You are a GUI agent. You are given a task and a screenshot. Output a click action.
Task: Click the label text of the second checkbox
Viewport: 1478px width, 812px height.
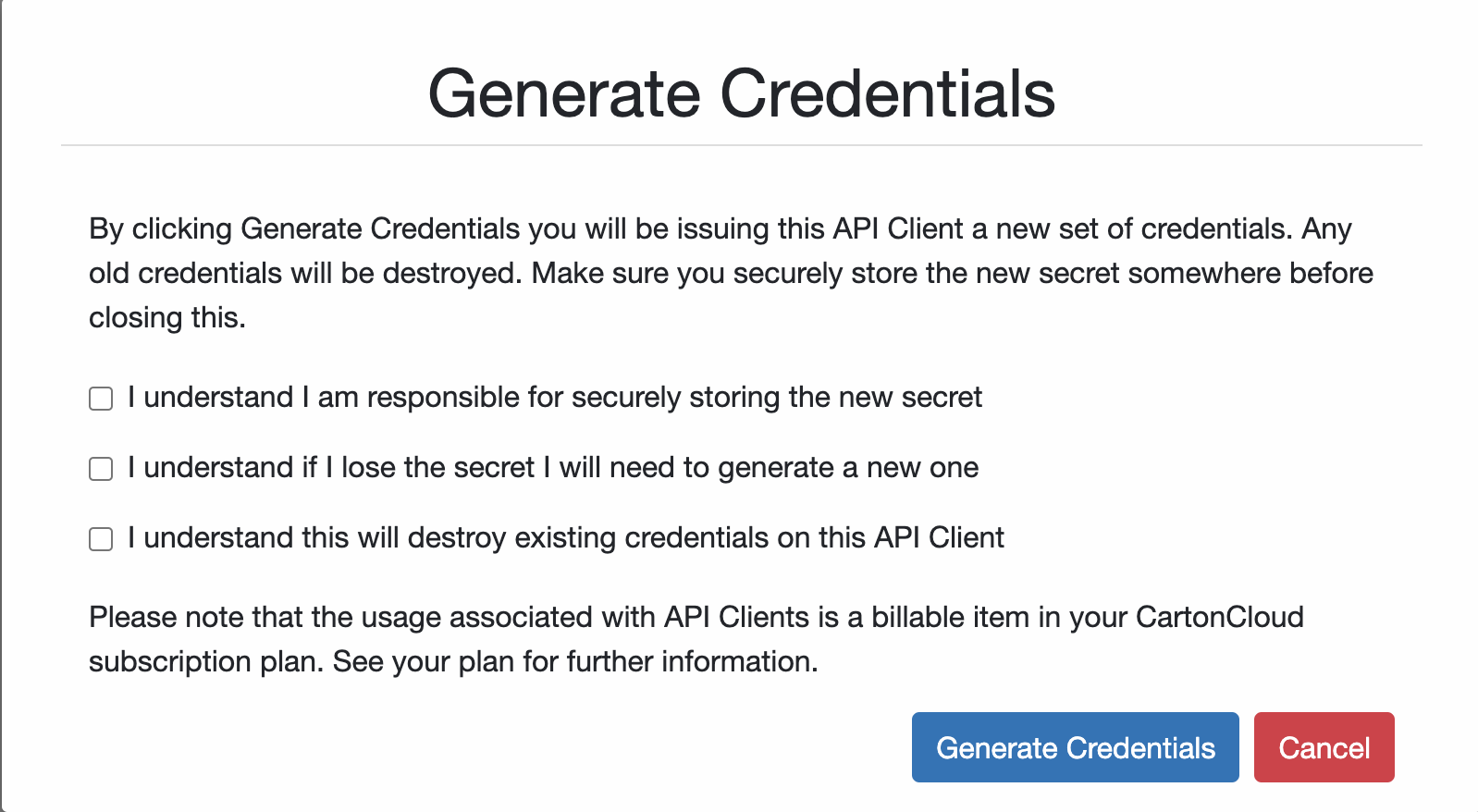tap(553, 468)
